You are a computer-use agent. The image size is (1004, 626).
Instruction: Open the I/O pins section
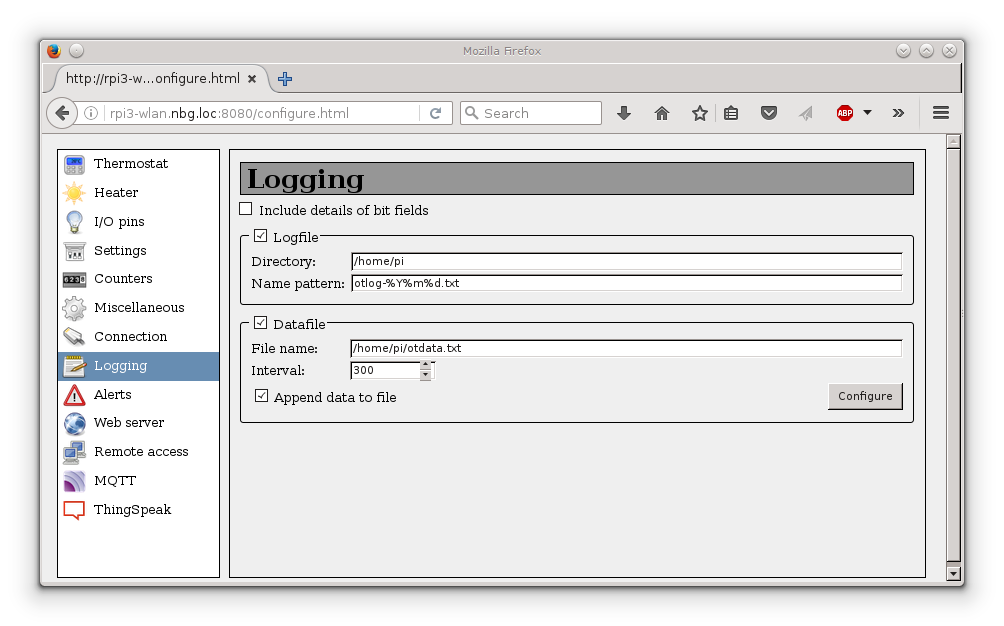click(119, 222)
